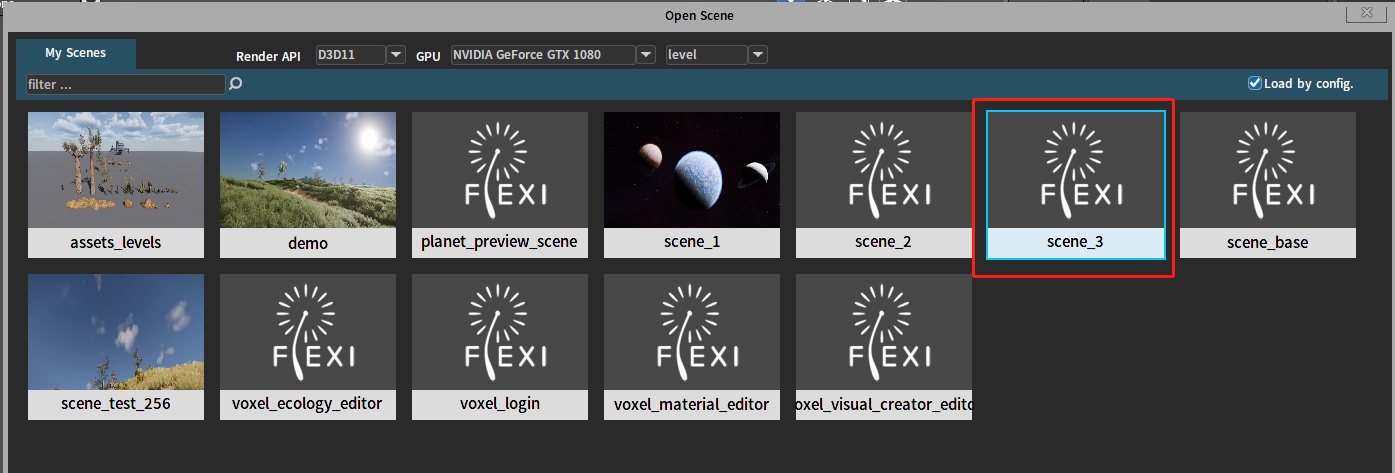Screen dimensions: 1395x473
Task: Choose the scene_test_256 sky thumbnail
Action: [x=116, y=331]
